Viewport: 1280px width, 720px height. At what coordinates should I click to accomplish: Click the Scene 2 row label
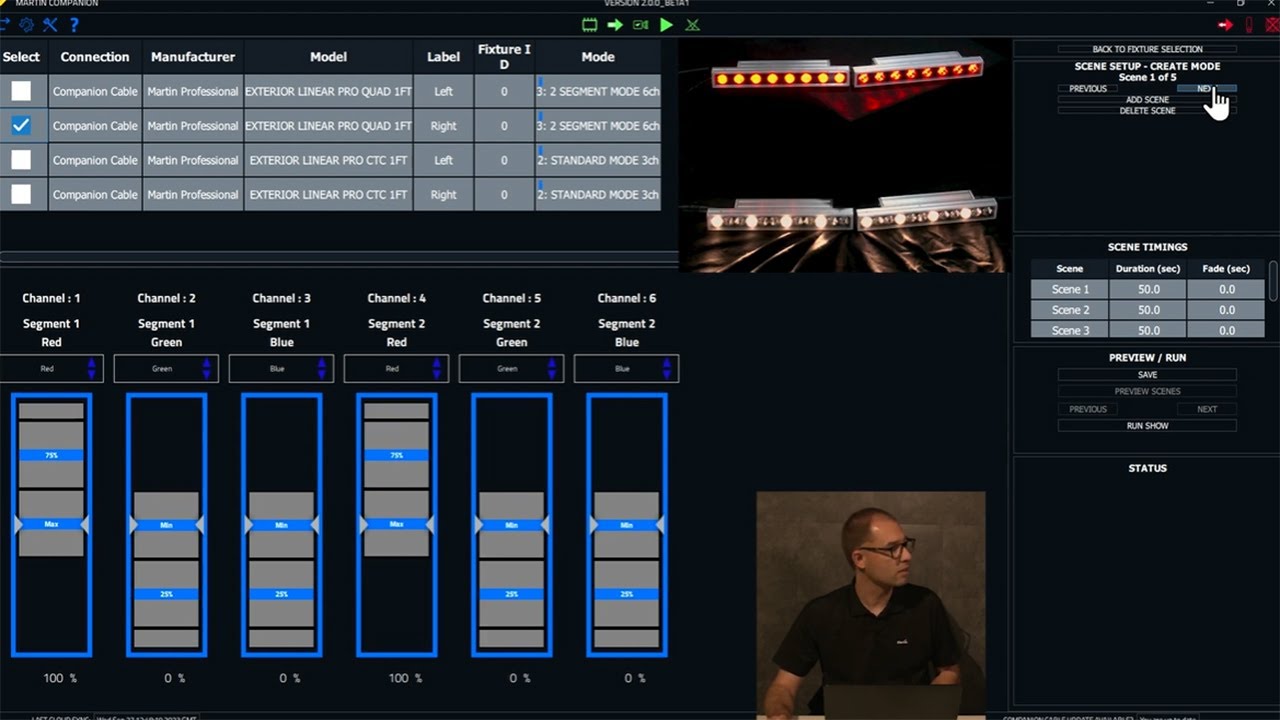pos(1070,310)
